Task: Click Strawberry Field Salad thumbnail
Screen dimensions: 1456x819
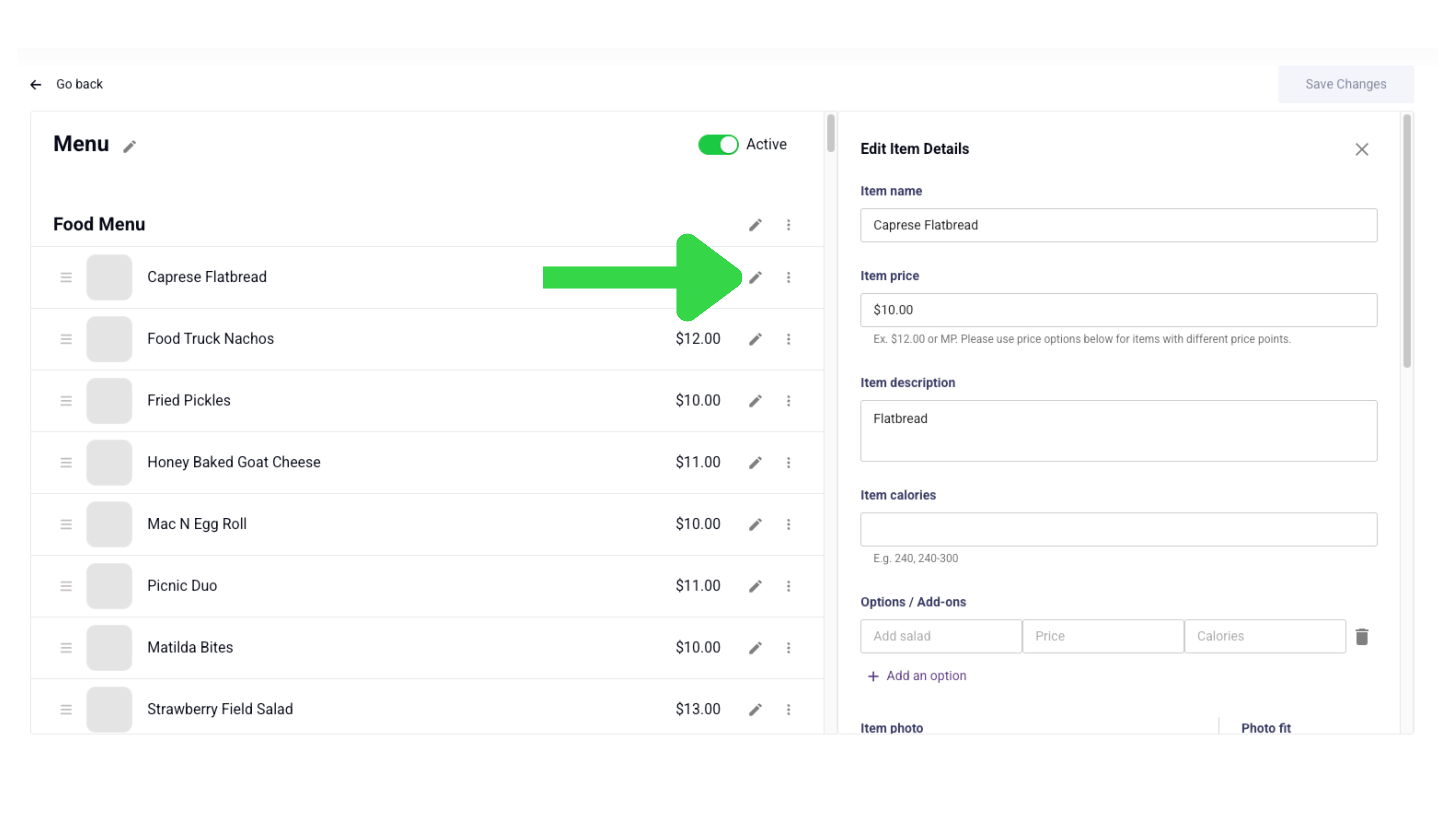Action: point(109,709)
